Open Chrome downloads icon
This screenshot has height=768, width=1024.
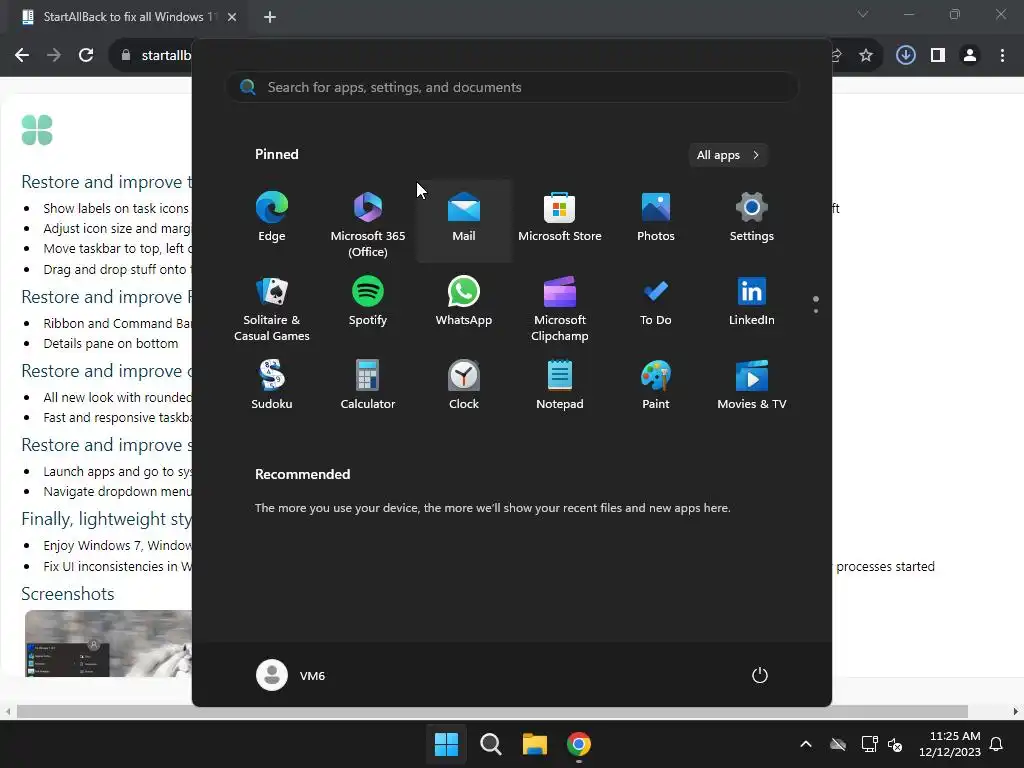click(x=905, y=56)
